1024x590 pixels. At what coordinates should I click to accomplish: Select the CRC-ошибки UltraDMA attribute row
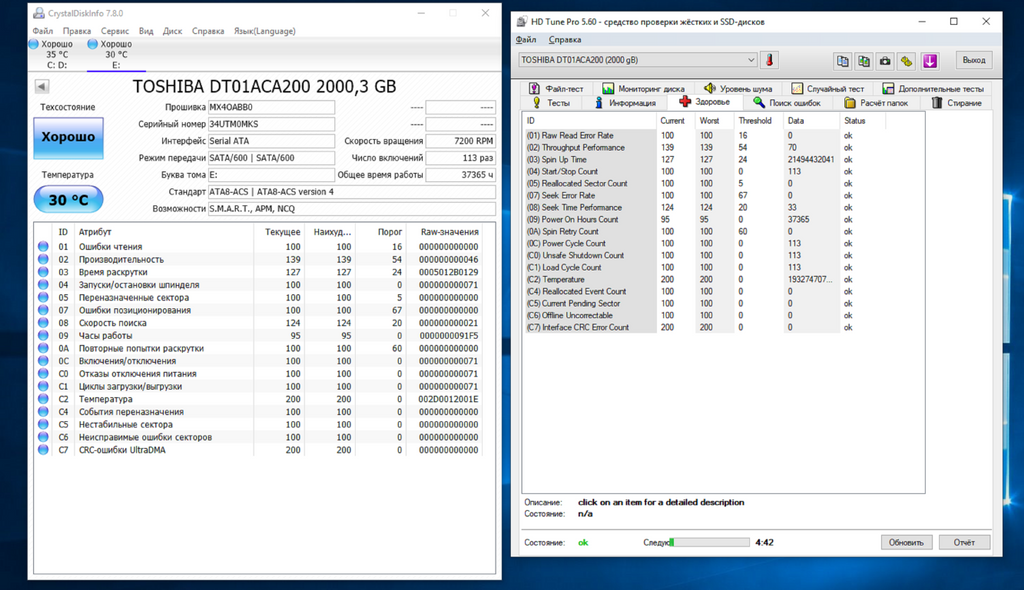(x=259, y=450)
